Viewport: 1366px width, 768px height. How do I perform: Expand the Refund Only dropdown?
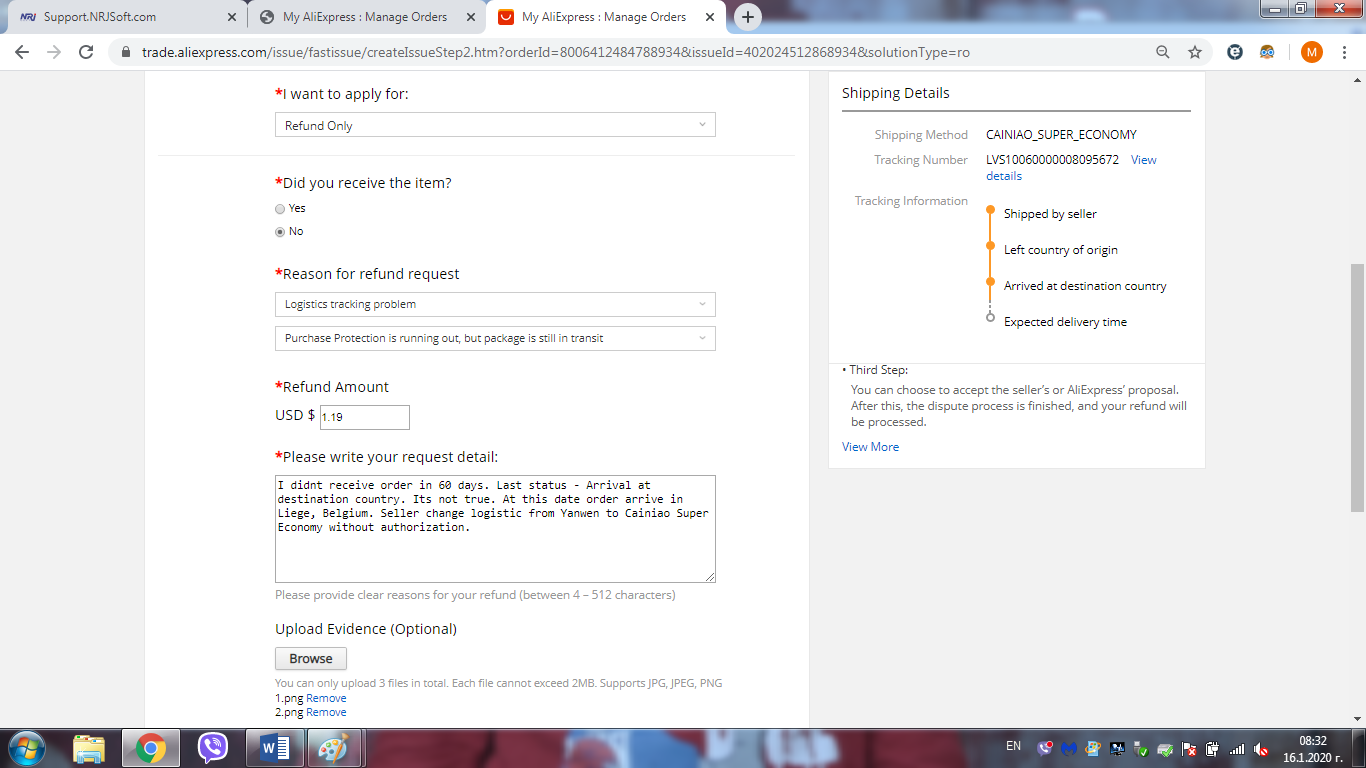pos(495,125)
